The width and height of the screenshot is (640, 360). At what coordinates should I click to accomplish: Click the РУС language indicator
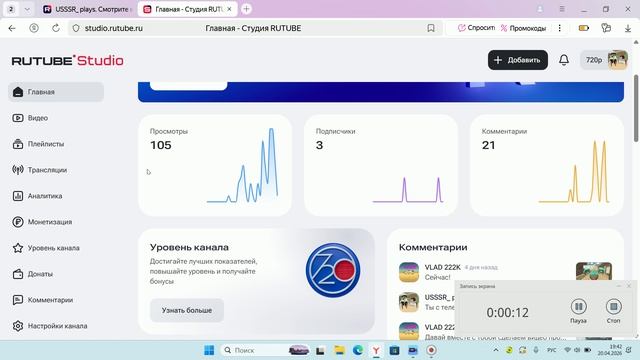551,350
